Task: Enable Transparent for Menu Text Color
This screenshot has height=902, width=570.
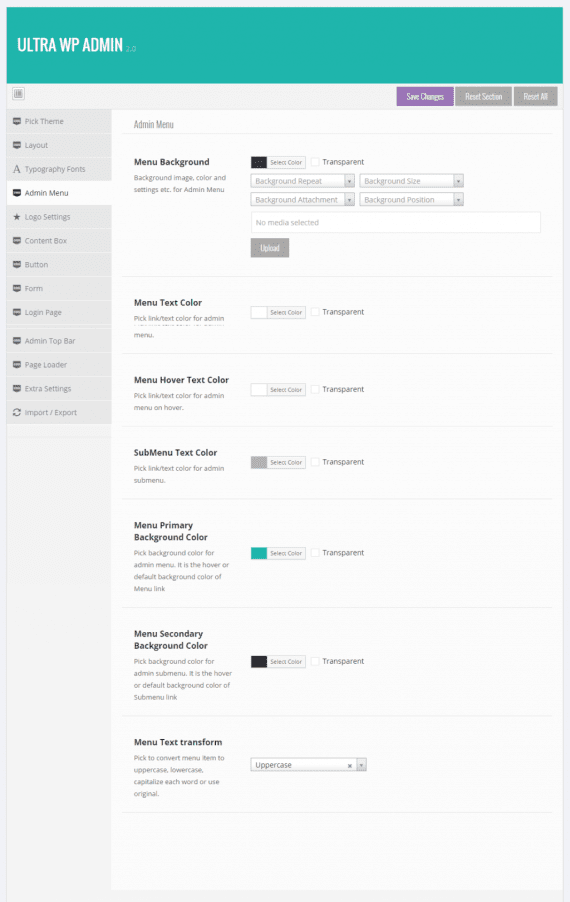Action: 315,312
